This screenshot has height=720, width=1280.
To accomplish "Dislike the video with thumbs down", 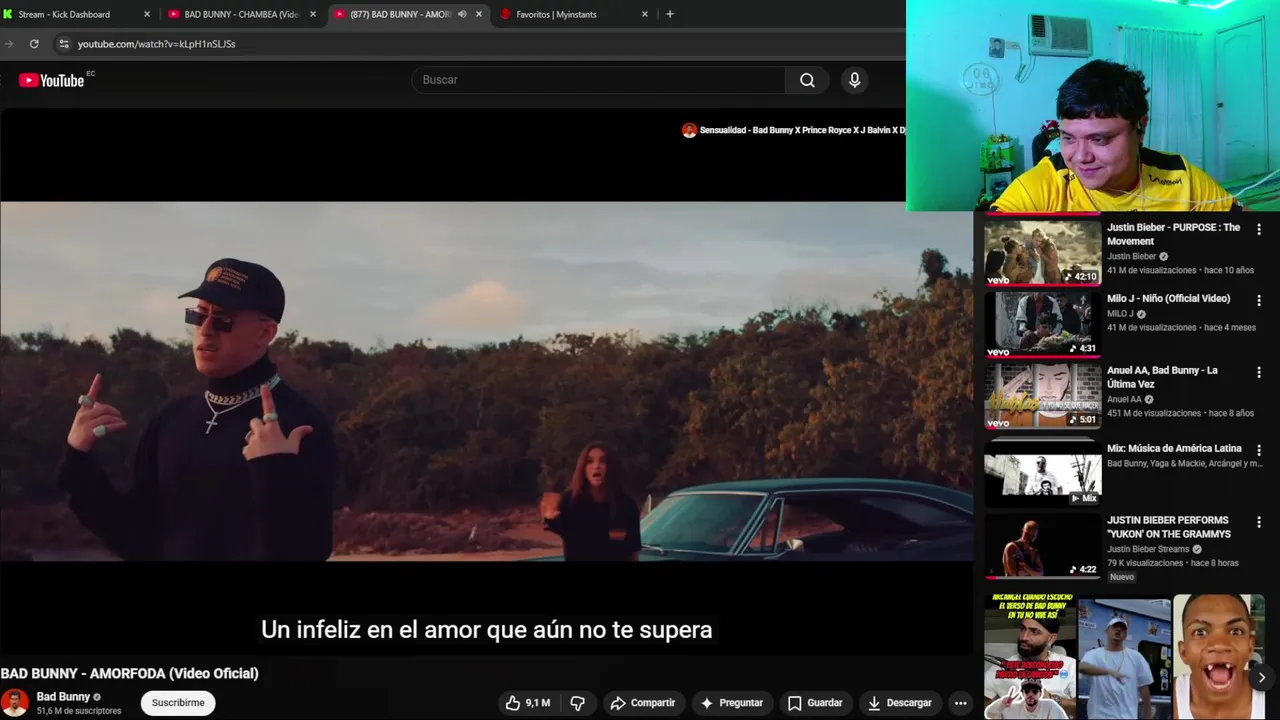I will 577,703.
